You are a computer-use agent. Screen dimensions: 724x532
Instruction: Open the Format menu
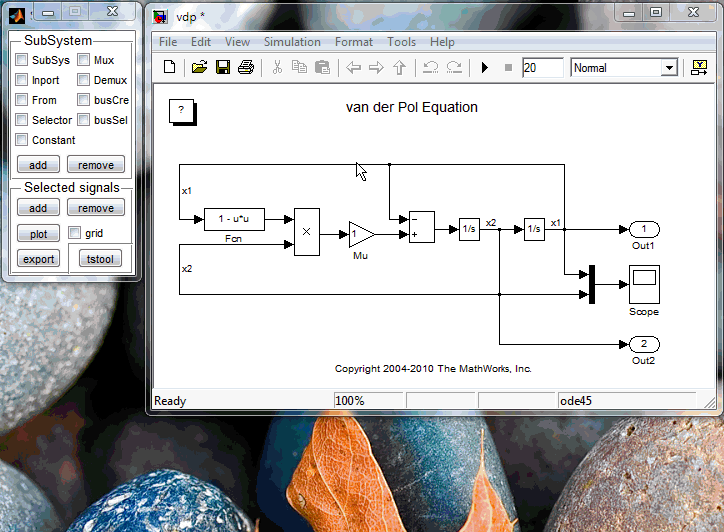353,42
